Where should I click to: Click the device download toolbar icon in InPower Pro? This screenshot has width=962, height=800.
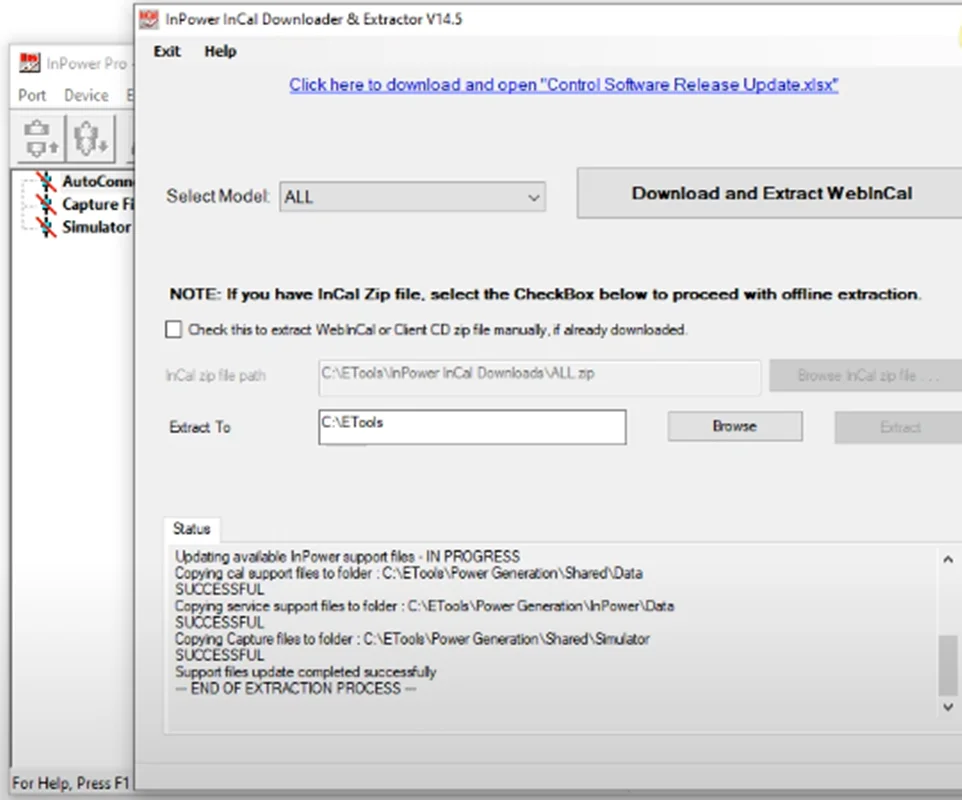pos(90,138)
